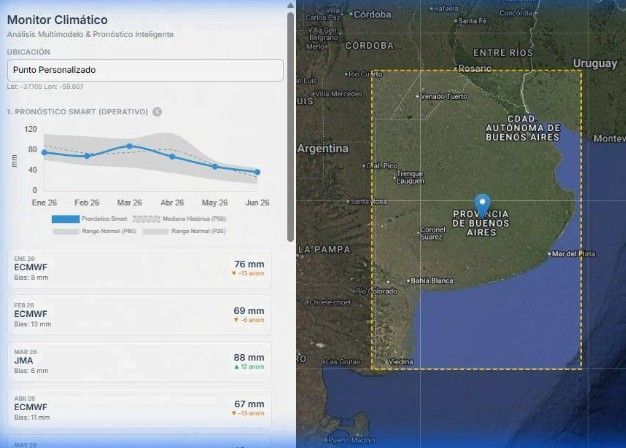Screen dimensions: 626x448
Task: Click the Santa Fe map label
Action: click(472, 20)
